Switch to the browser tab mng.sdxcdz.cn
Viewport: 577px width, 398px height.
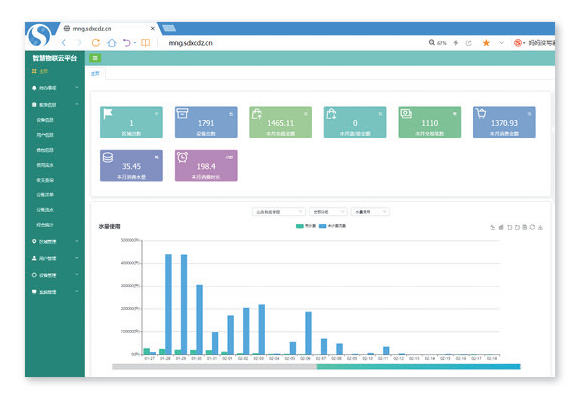point(107,28)
